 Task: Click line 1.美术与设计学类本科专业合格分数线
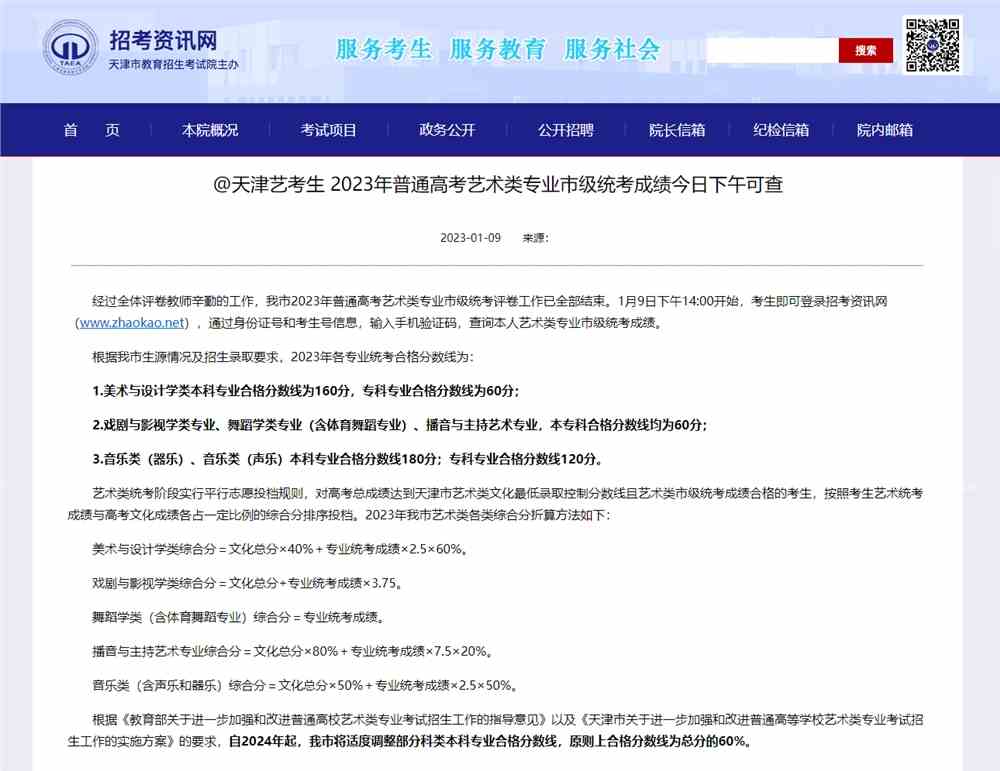click(305, 391)
